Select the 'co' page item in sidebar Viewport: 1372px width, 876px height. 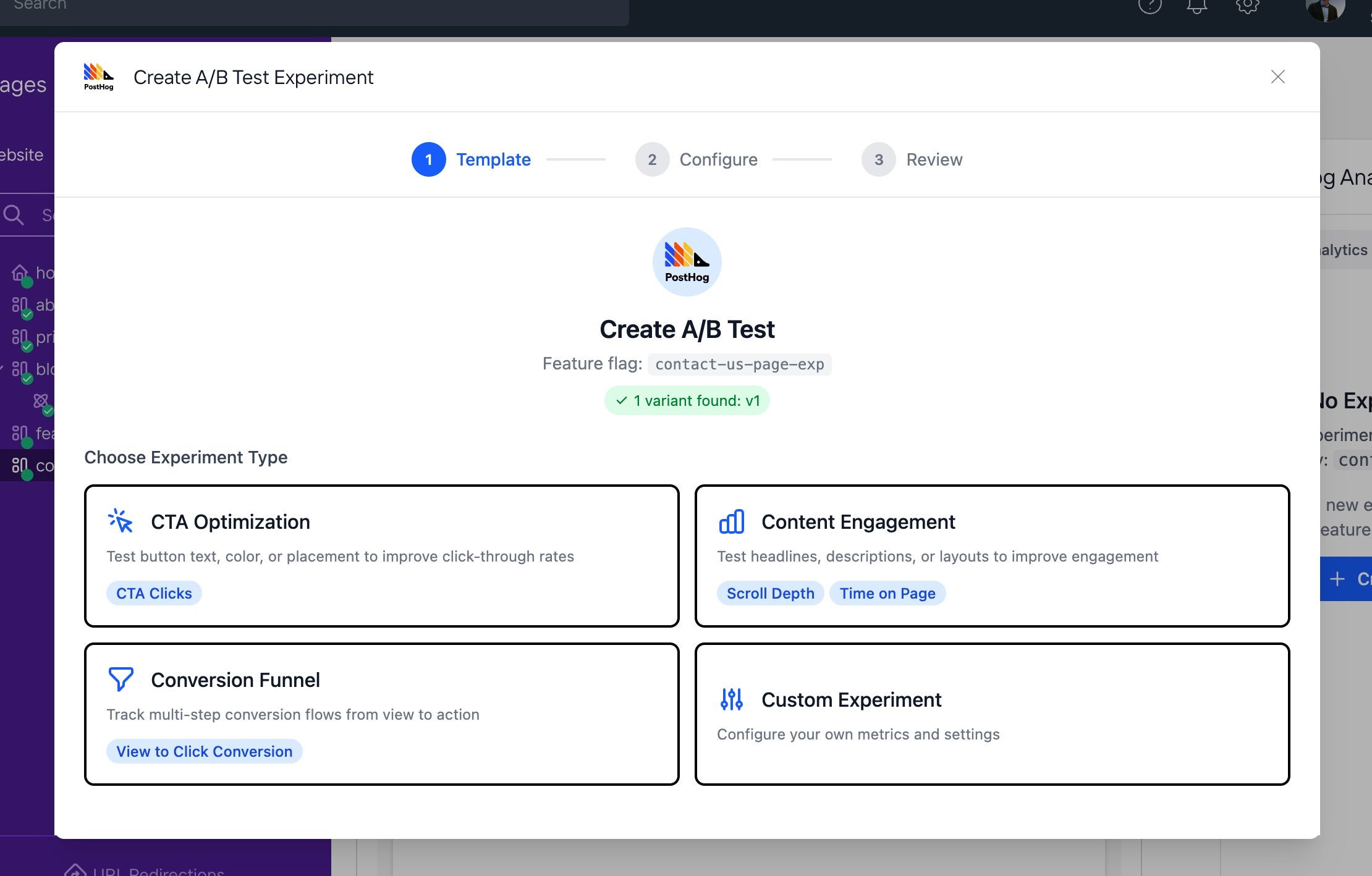click(27, 466)
